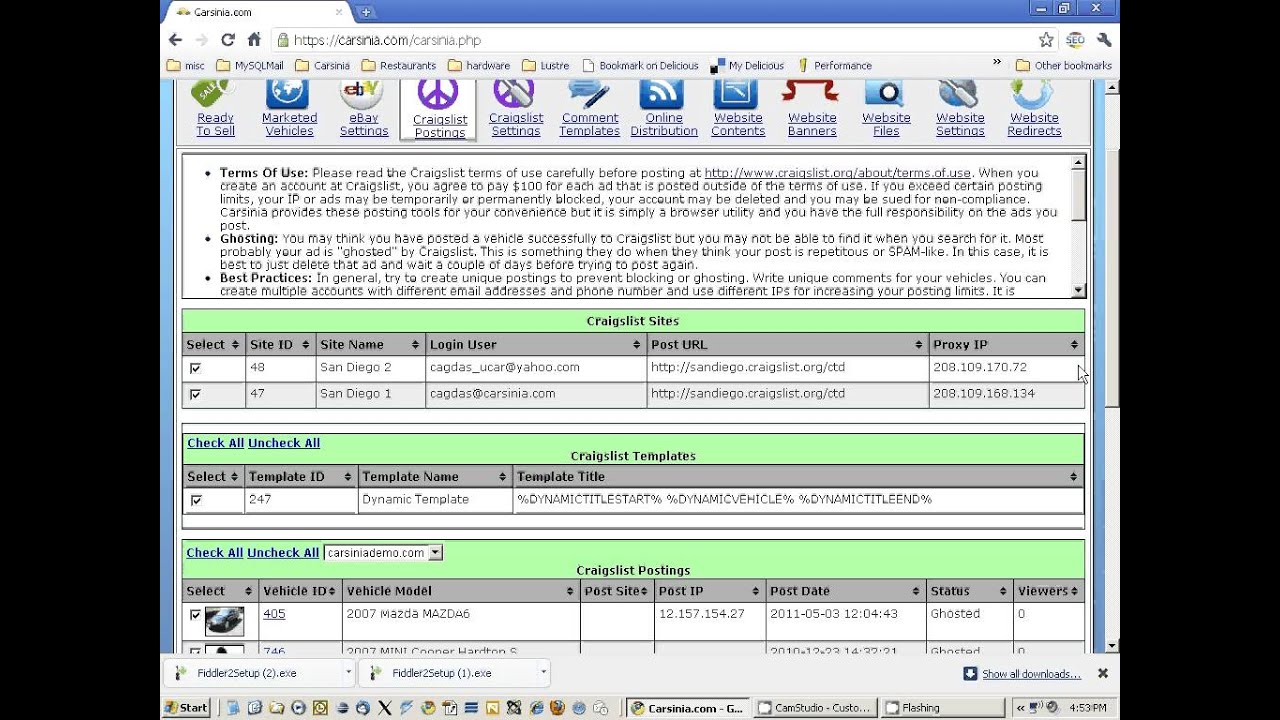
Task: Sort sites table by Proxy IP
Action: [1006, 344]
